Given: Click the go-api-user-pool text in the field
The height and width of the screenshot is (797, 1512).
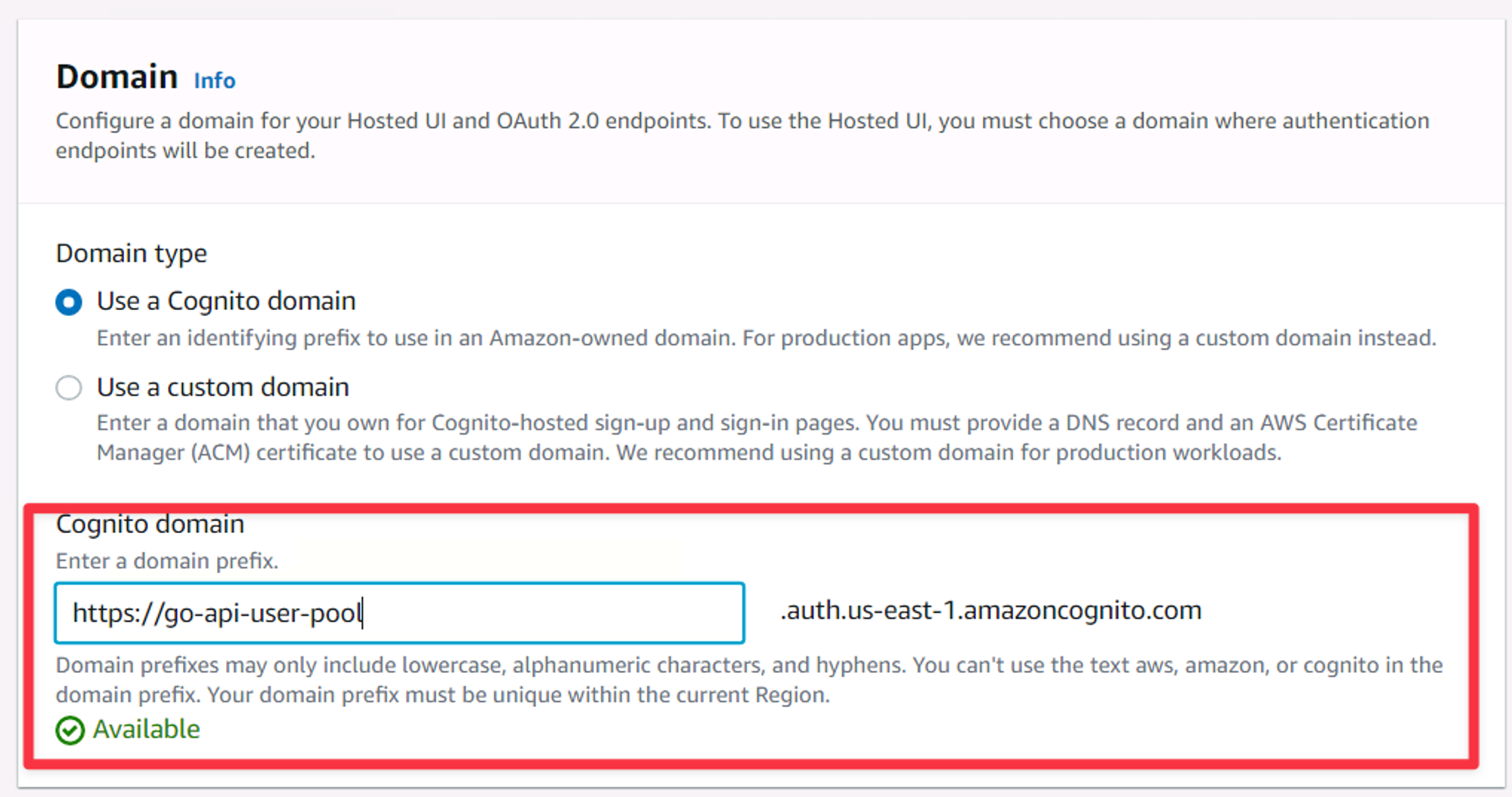Looking at the screenshot, I should tap(263, 613).
